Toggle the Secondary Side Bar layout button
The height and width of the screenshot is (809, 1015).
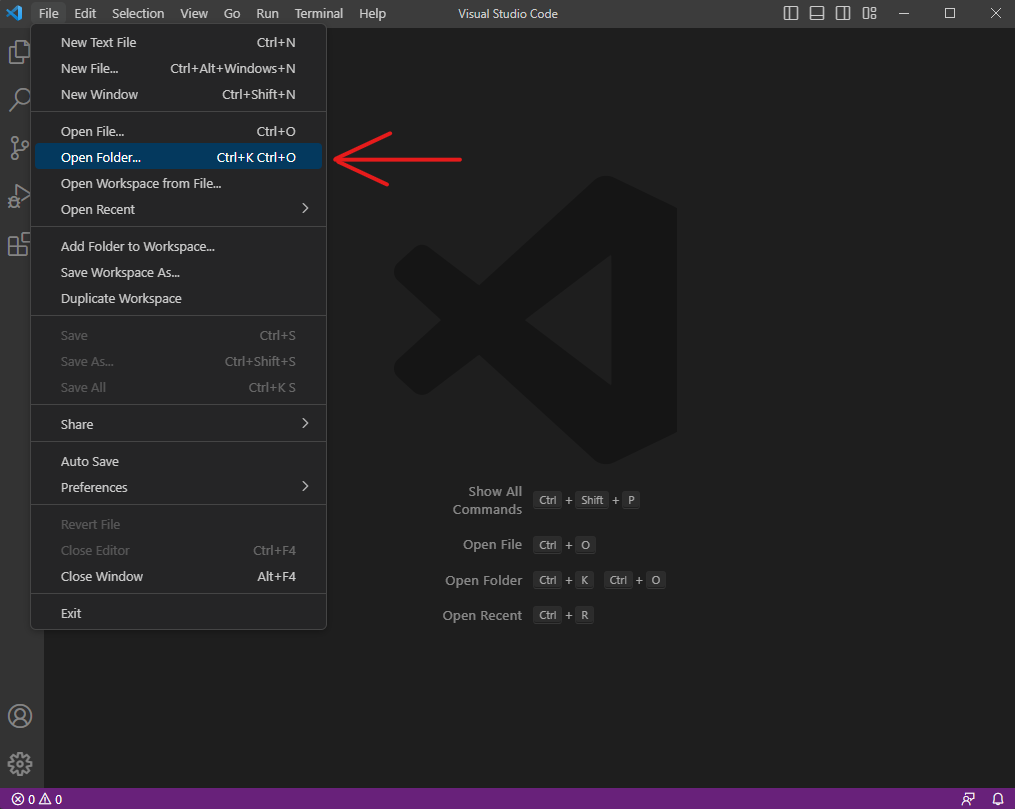pos(843,13)
